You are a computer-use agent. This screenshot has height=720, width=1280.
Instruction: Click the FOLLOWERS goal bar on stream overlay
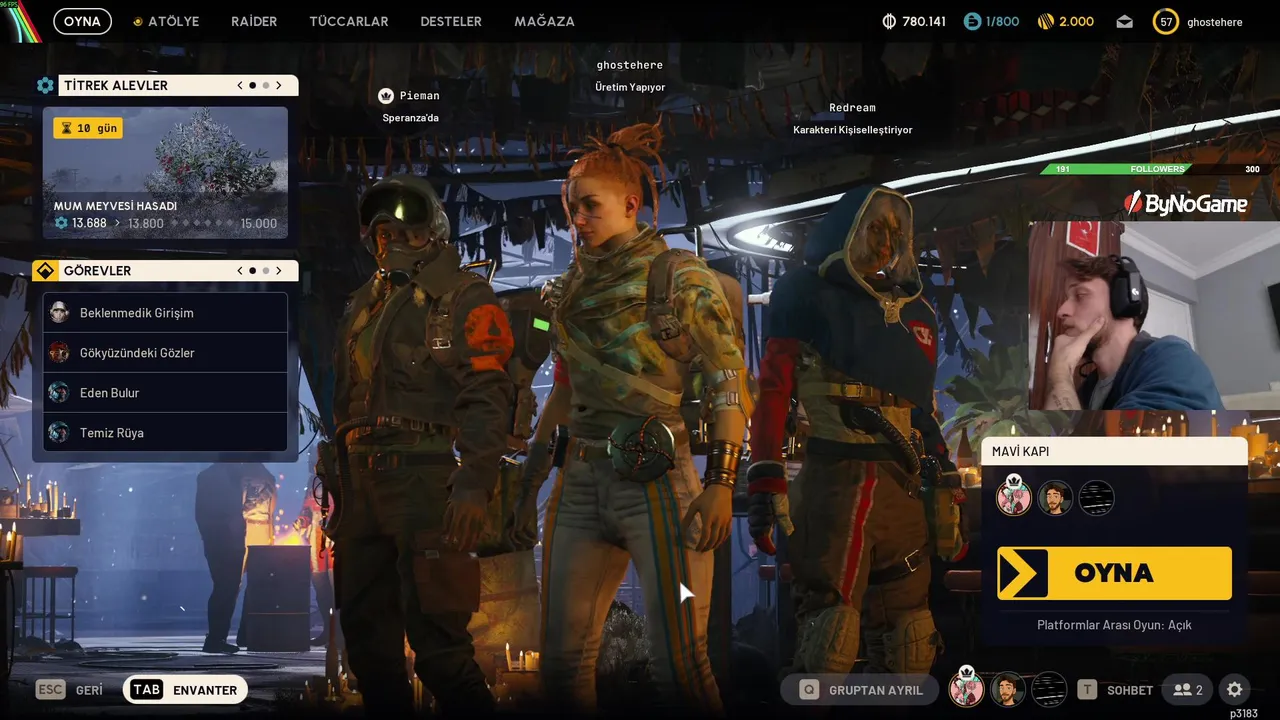[1158, 169]
